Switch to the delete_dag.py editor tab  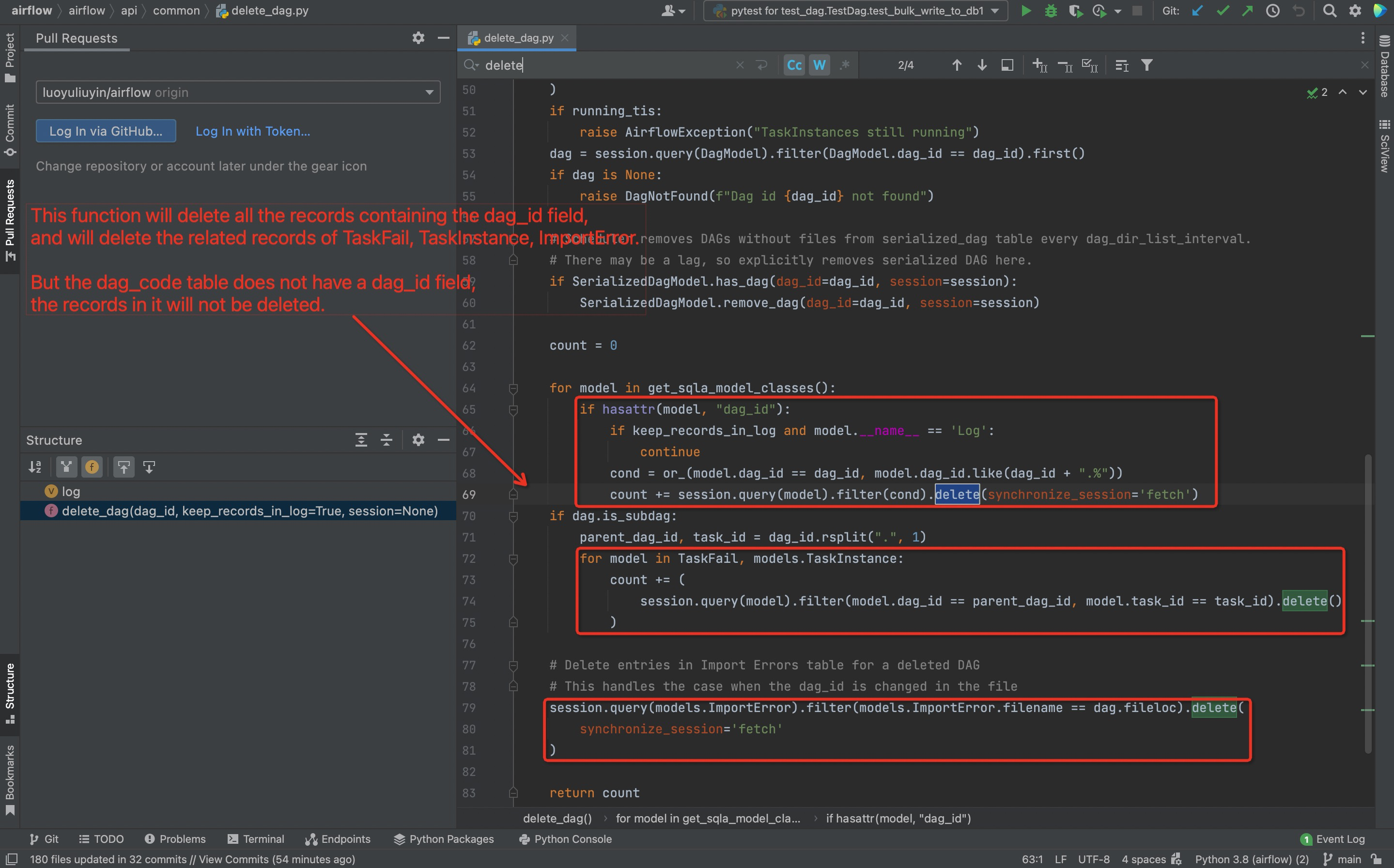(518, 38)
